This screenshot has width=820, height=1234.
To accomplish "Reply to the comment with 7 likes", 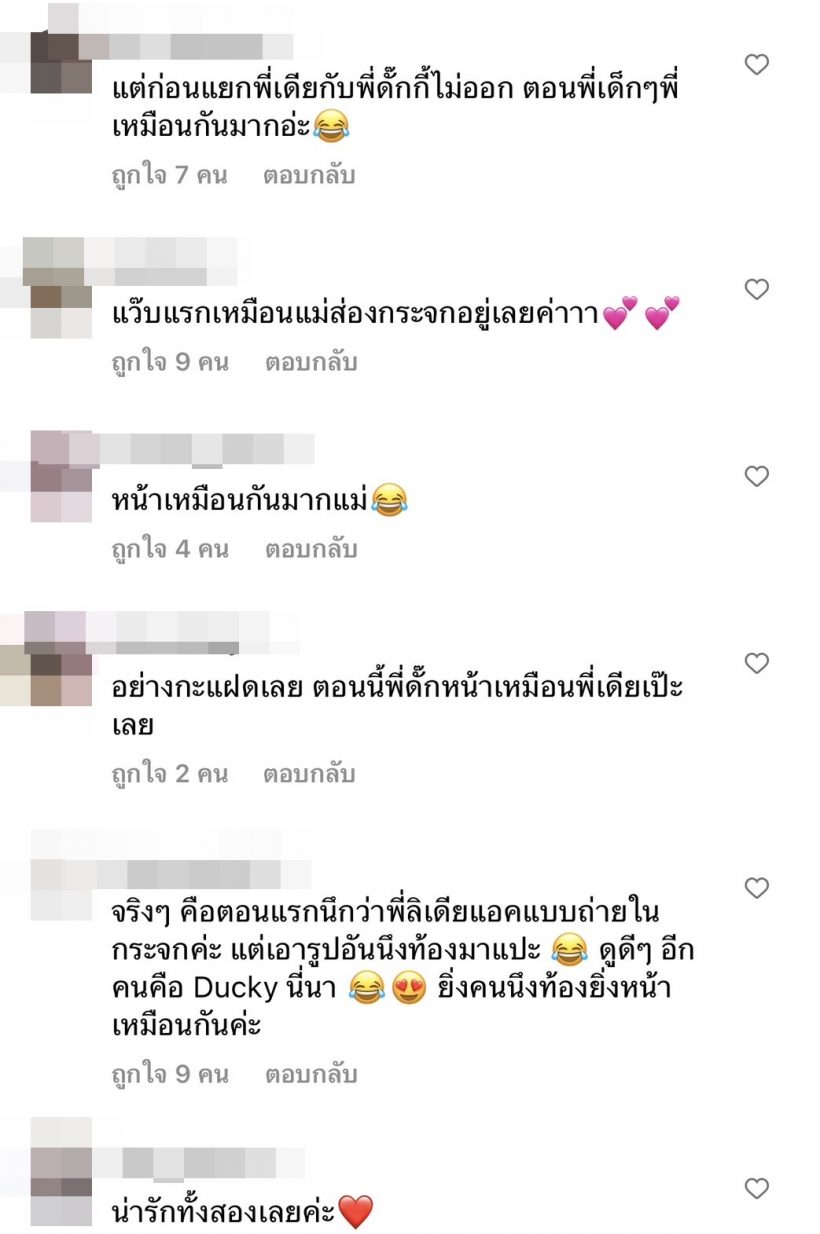I will (309, 175).
